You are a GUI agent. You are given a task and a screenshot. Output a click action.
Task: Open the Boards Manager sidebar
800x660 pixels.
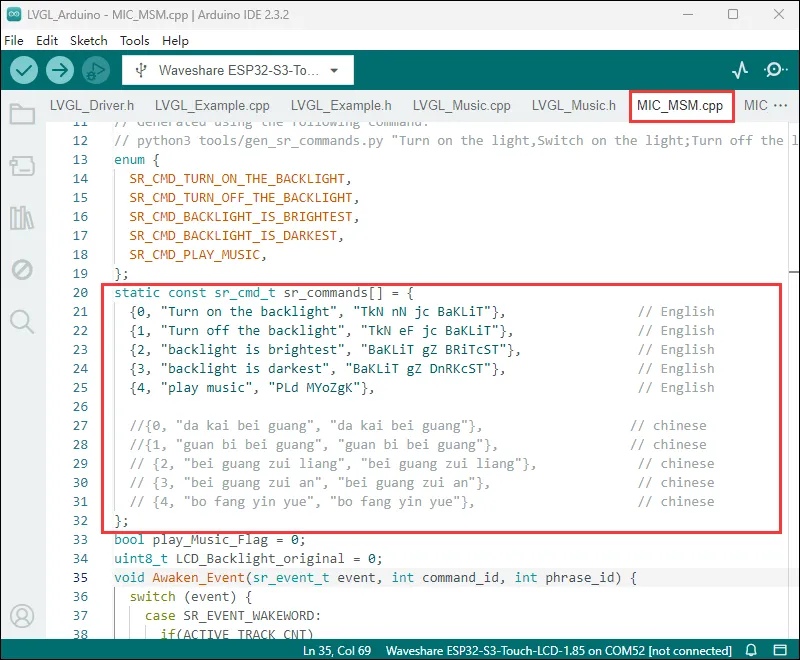(x=21, y=165)
